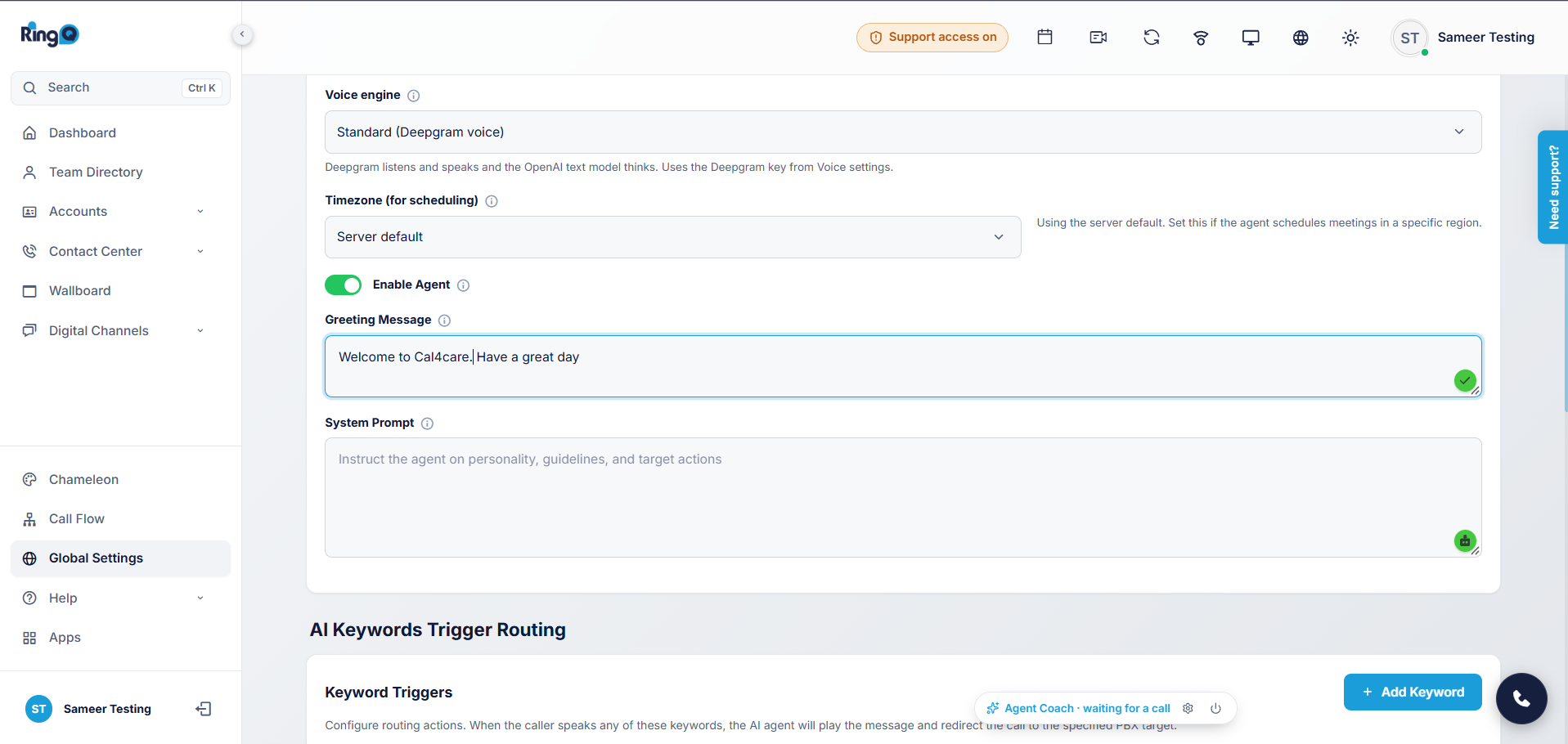This screenshot has width=1568, height=744.
Task: Click Support access on button
Action: pyautogui.click(x=932, y=38)
